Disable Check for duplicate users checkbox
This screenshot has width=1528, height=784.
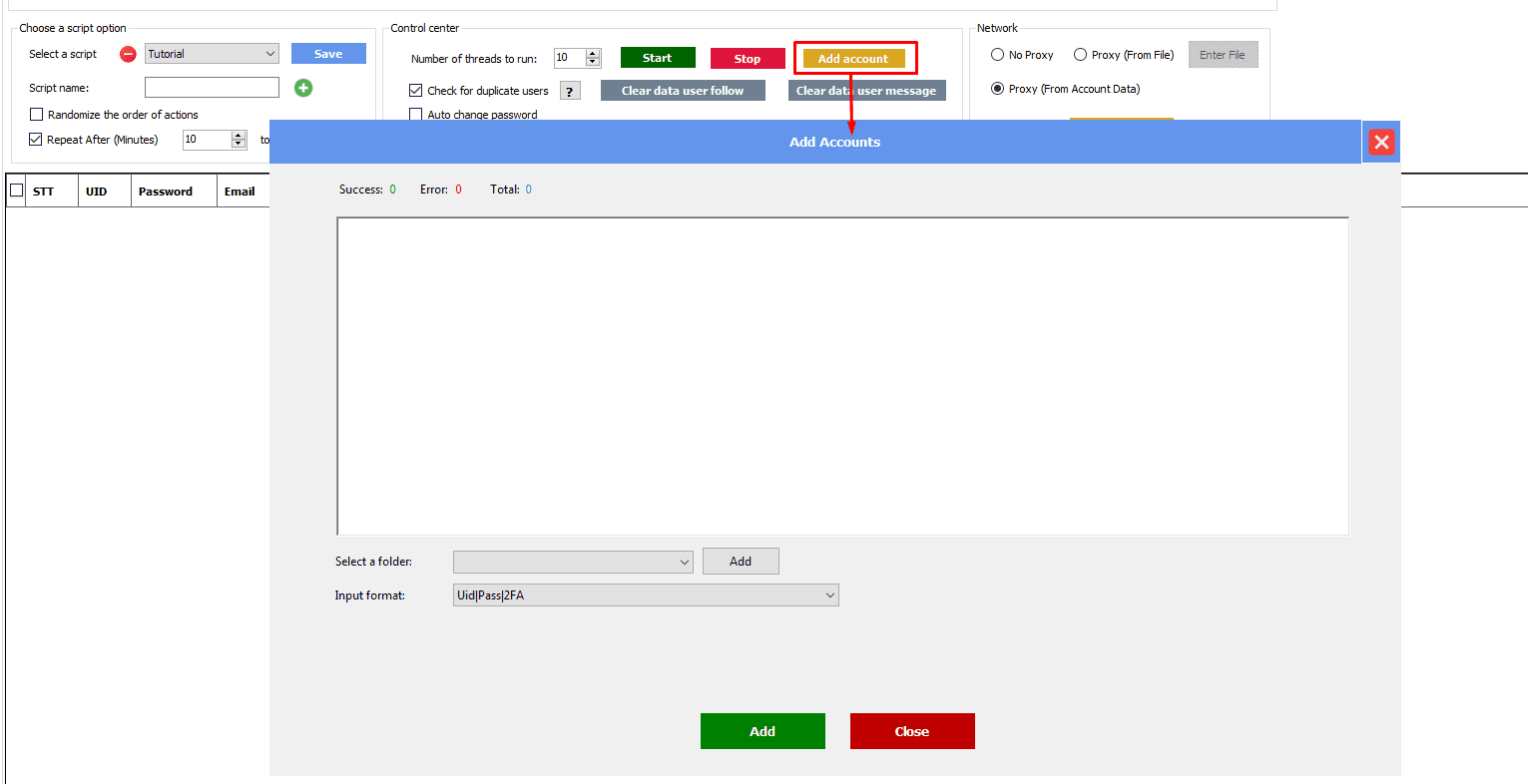pyautogui.click(x=416, y=91)
